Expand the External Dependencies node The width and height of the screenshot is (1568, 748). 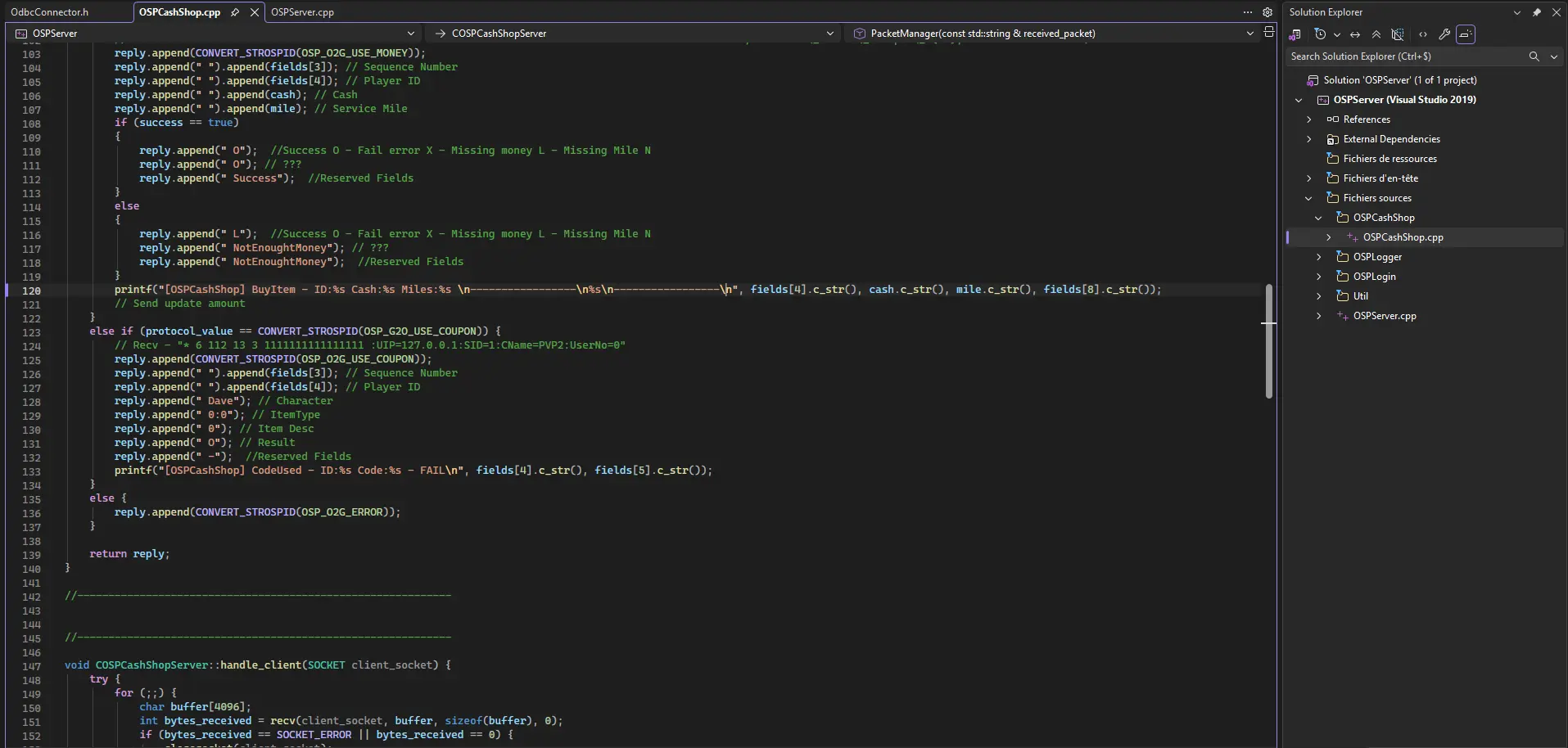[1308, 139]
